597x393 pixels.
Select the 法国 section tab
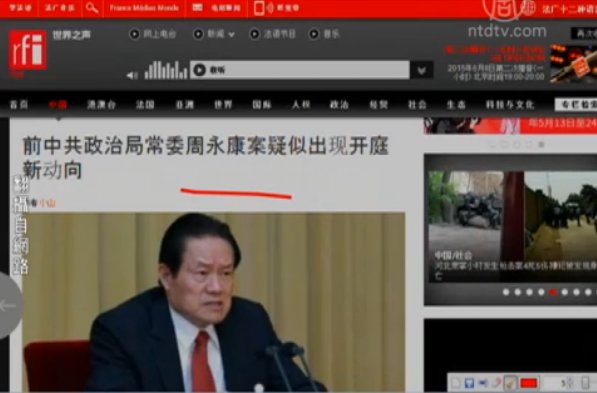click(x=145, y=104)
